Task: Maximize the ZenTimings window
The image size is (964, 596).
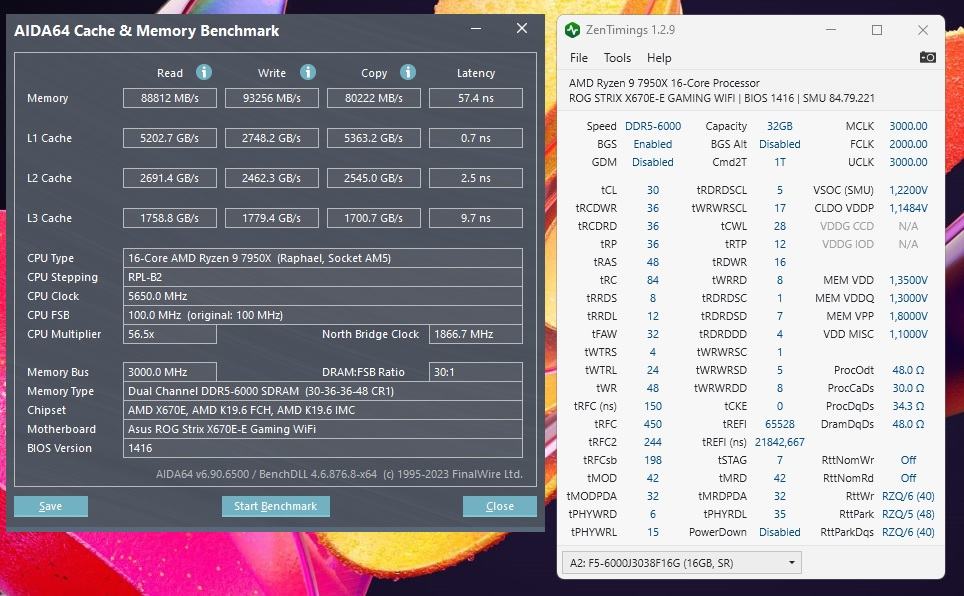Action: (x=877, y=30)
